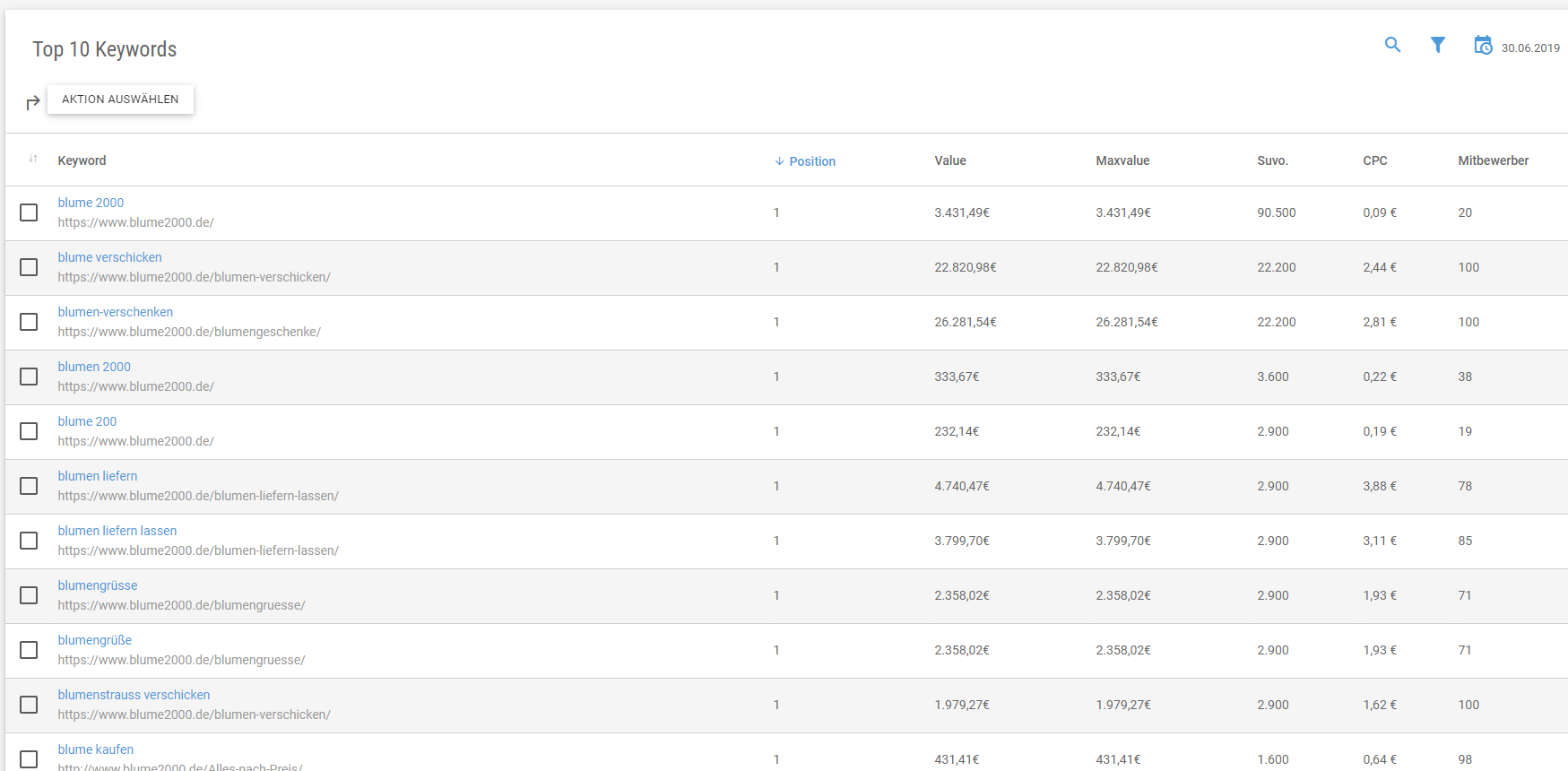
Task: Open the blumen-verschenken keyword link
Action: tap(116, 312)
